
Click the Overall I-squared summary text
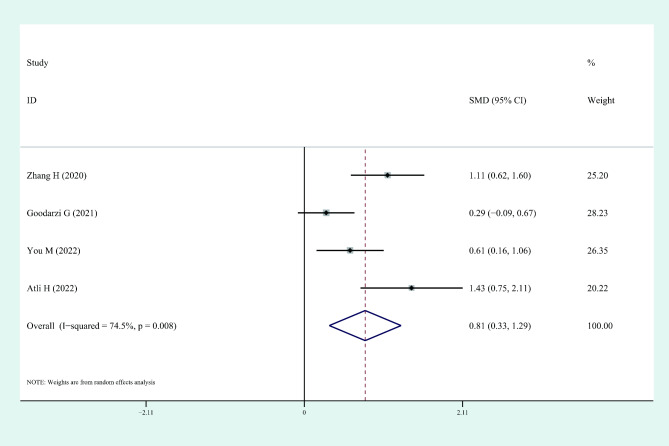101,326
